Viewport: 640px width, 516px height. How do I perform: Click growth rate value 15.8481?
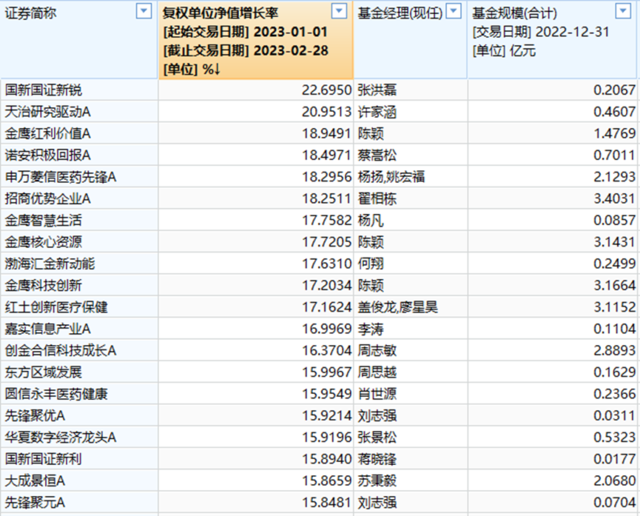coord(327,502)
